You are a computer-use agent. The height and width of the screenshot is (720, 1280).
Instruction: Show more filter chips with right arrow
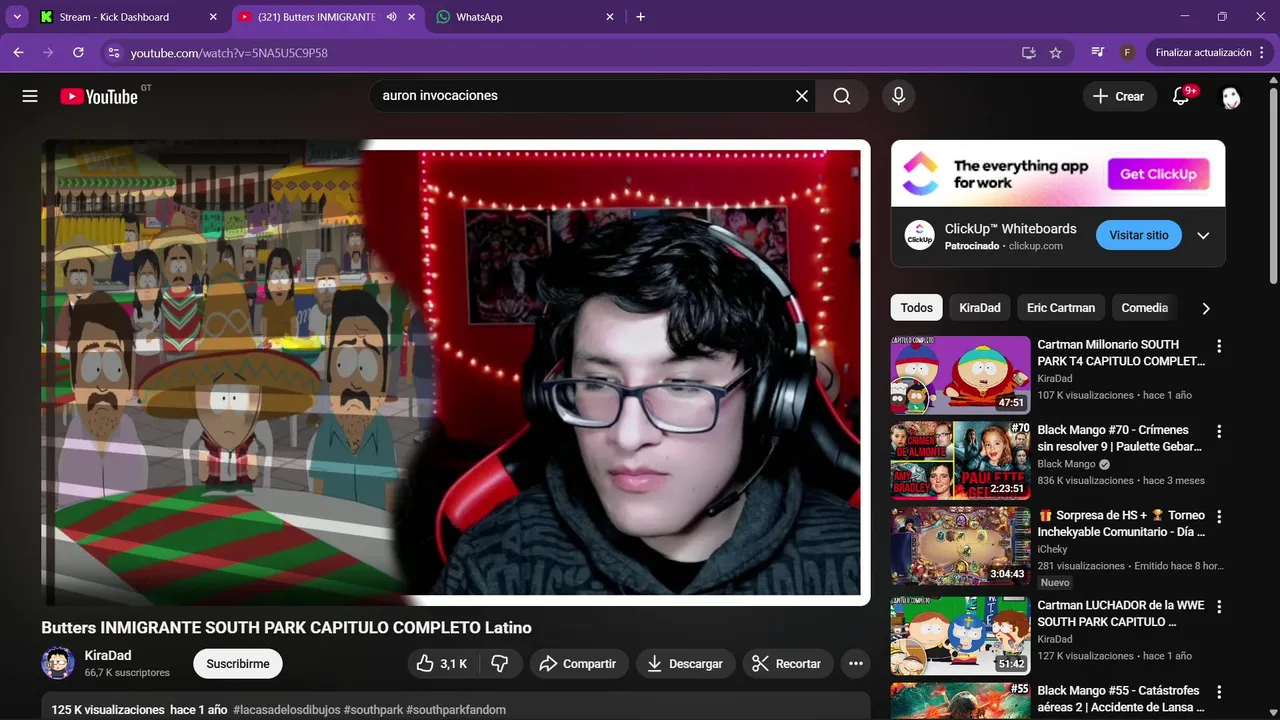1206,308
